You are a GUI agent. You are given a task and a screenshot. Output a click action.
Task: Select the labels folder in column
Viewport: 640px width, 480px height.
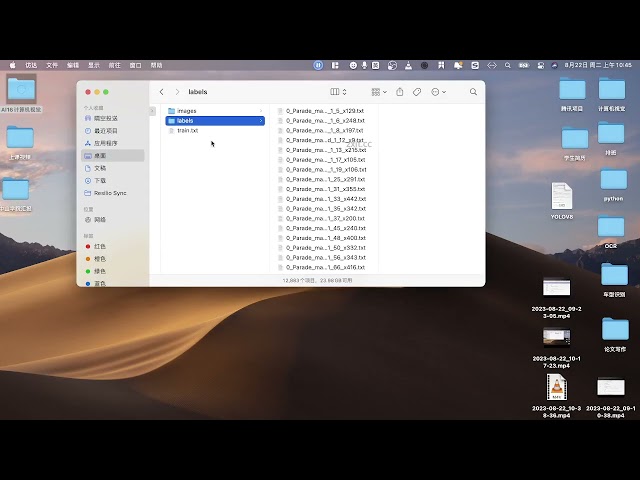point(185,121)
